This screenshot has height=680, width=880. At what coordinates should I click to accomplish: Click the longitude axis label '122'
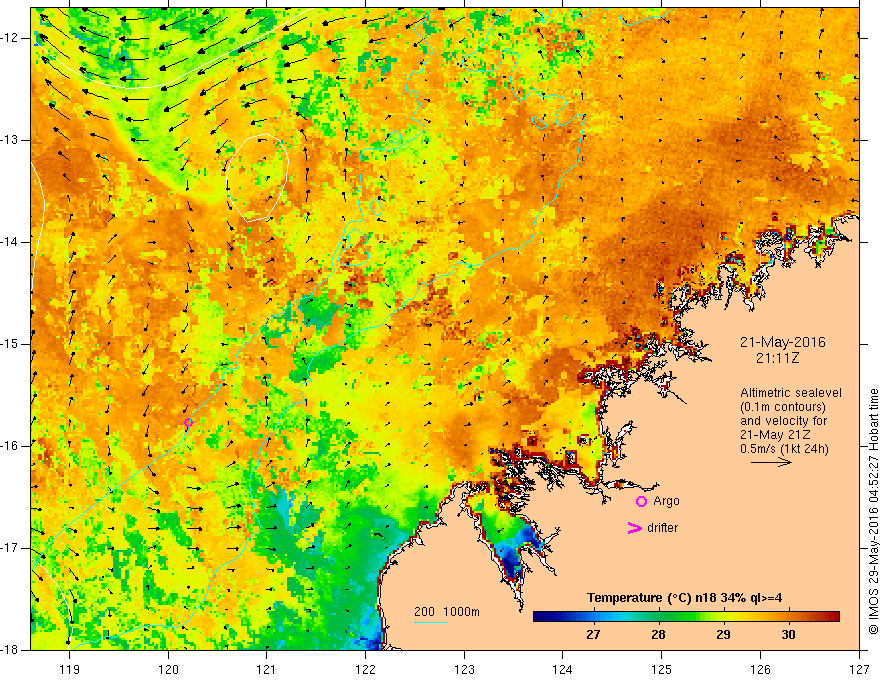(365, 669)
